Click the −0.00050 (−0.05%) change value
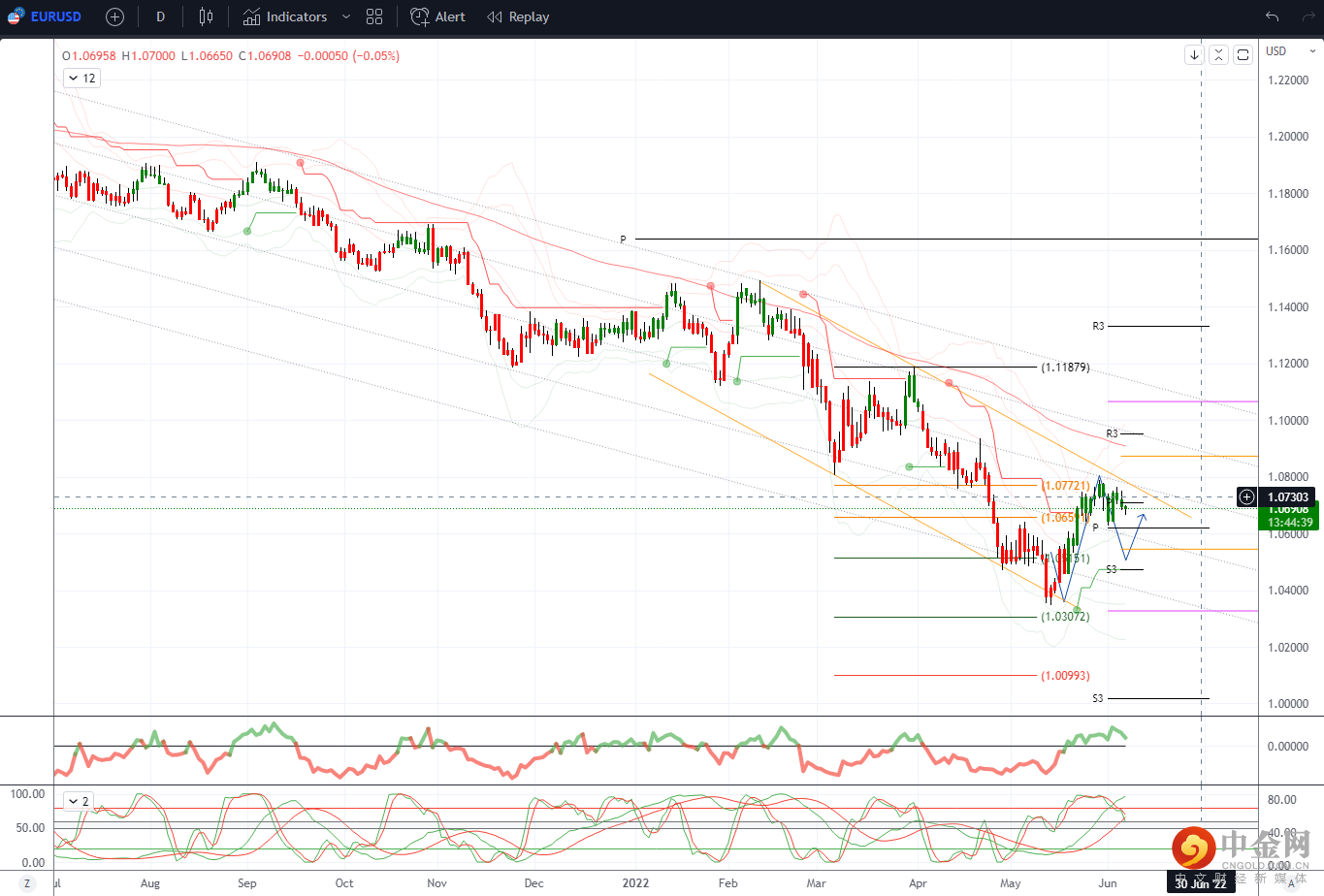The height and width of the screenshot is (896, 1324). pyautogui.click(x=348, y=56)
